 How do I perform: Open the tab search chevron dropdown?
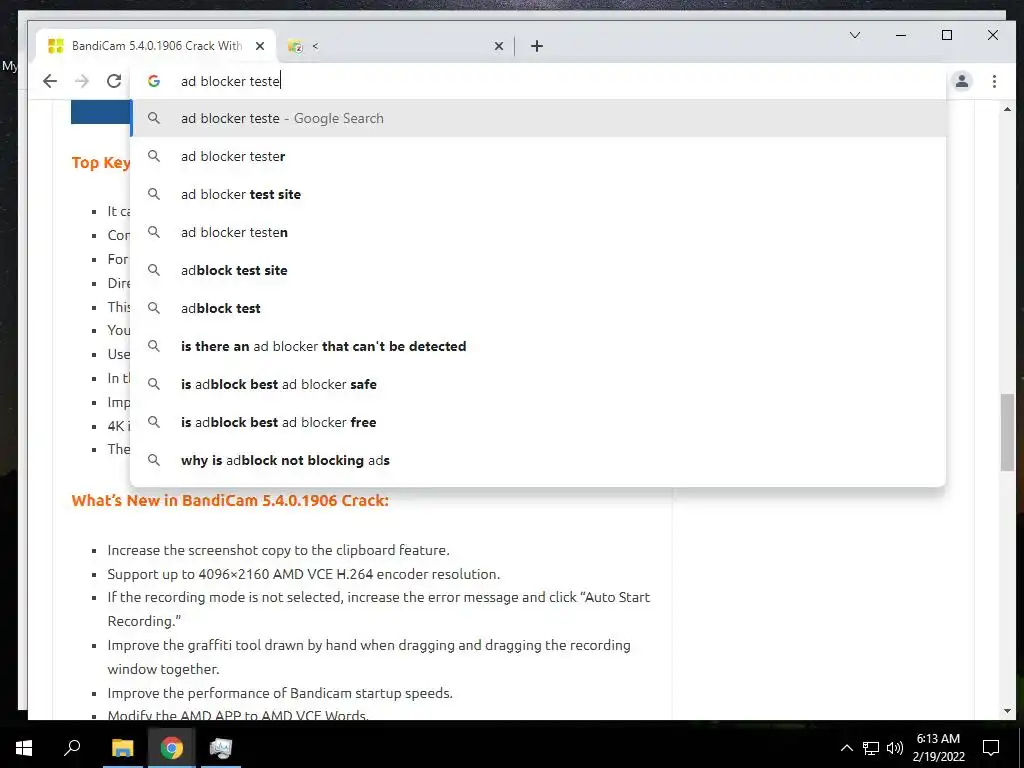tap(854, 35)
